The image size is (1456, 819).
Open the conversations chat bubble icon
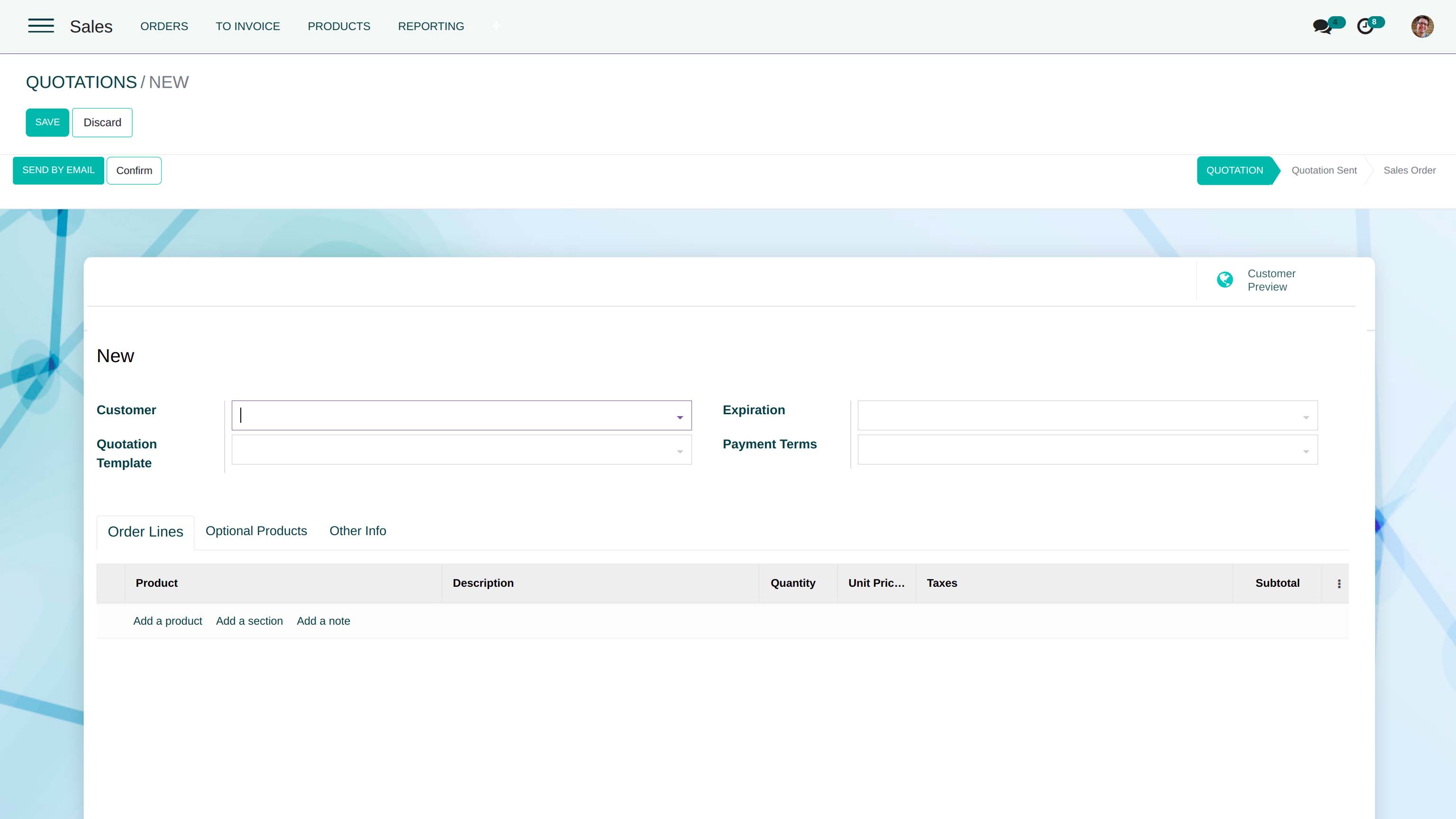pyautogui.click(x=1321, y=27)
